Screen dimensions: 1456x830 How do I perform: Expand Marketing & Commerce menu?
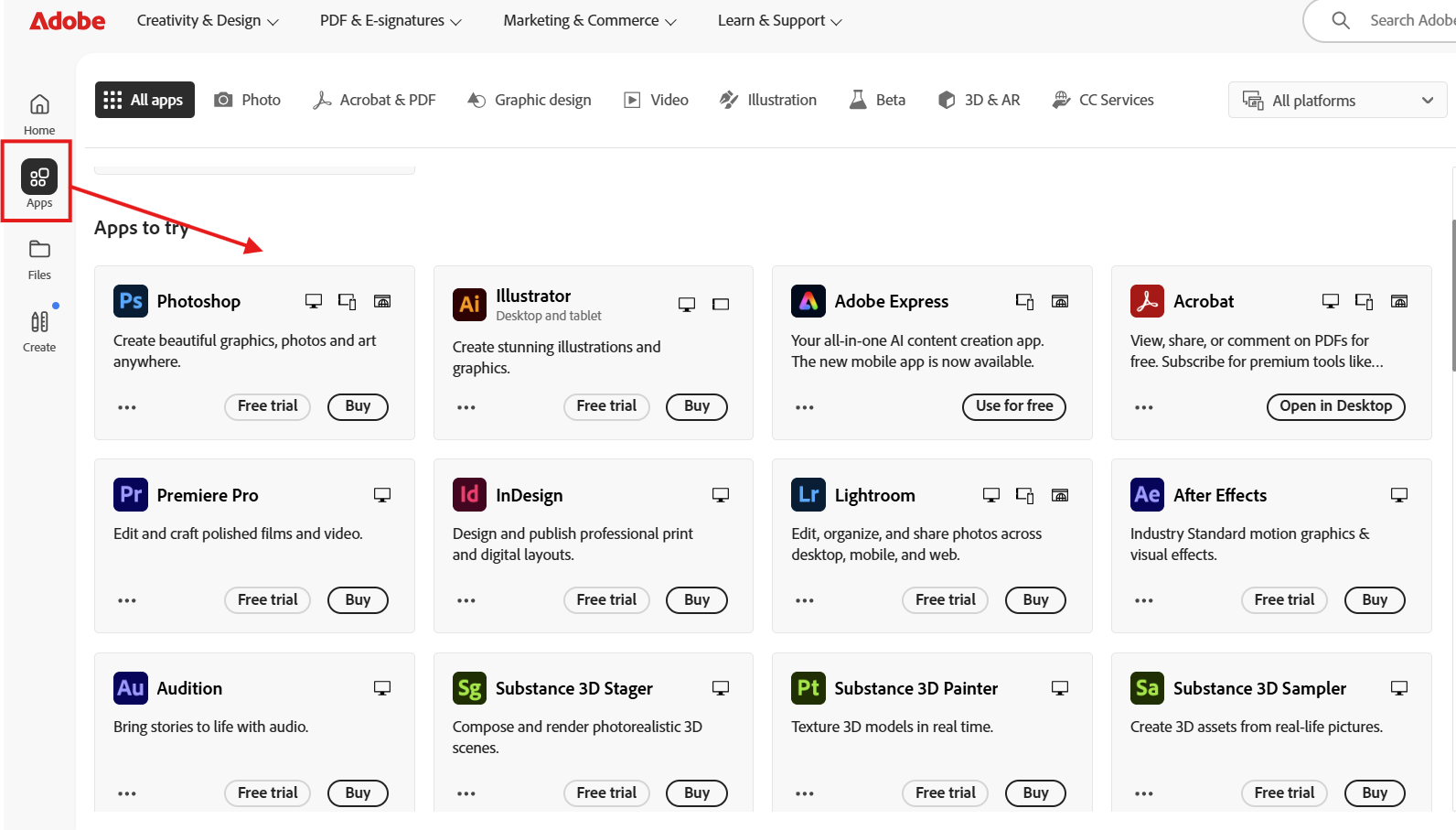coord(590,20)
